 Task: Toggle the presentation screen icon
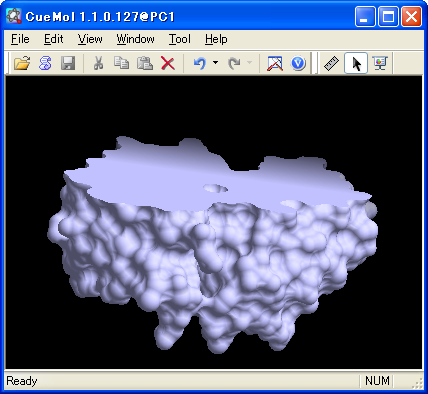[x=380, y=63]
